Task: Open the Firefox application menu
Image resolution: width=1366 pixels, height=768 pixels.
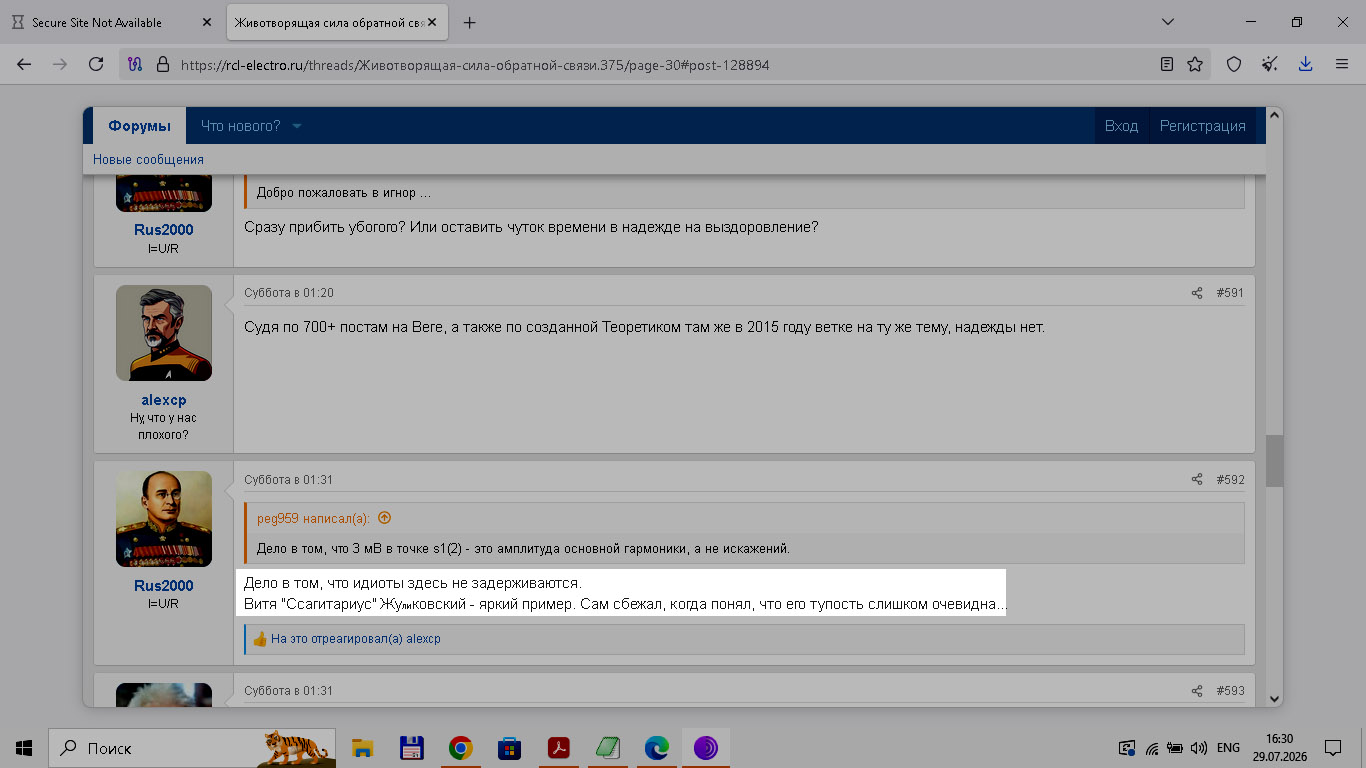Action: pos(1342,64)
